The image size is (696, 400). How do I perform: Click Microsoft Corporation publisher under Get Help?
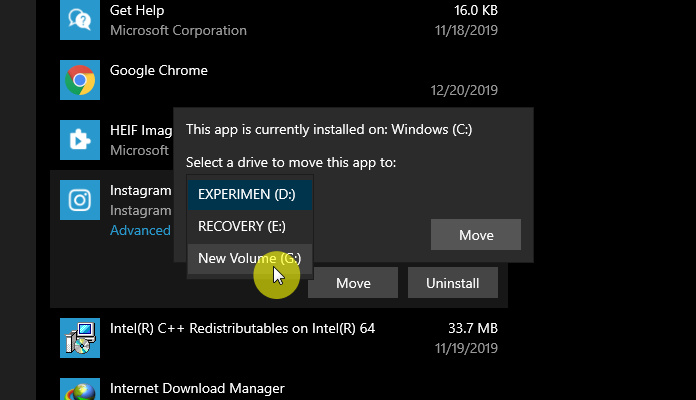[x=178, y=31]
